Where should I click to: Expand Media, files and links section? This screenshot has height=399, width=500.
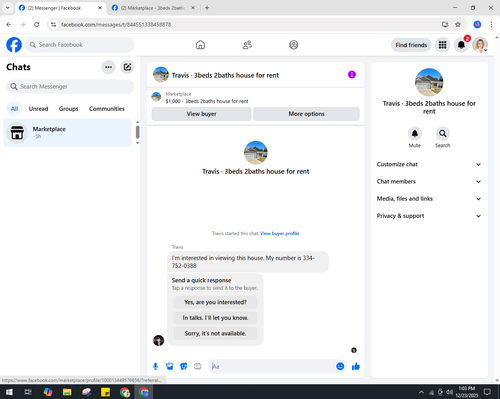[x=429, y=199]
